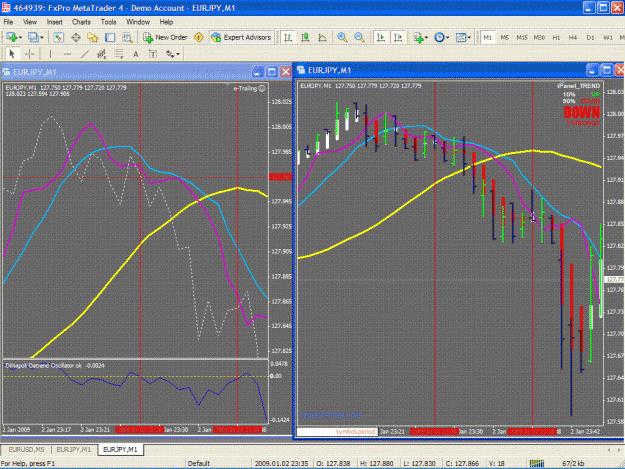Select the D1 timeframe button
625x469 pixels.
pos(590,37)
